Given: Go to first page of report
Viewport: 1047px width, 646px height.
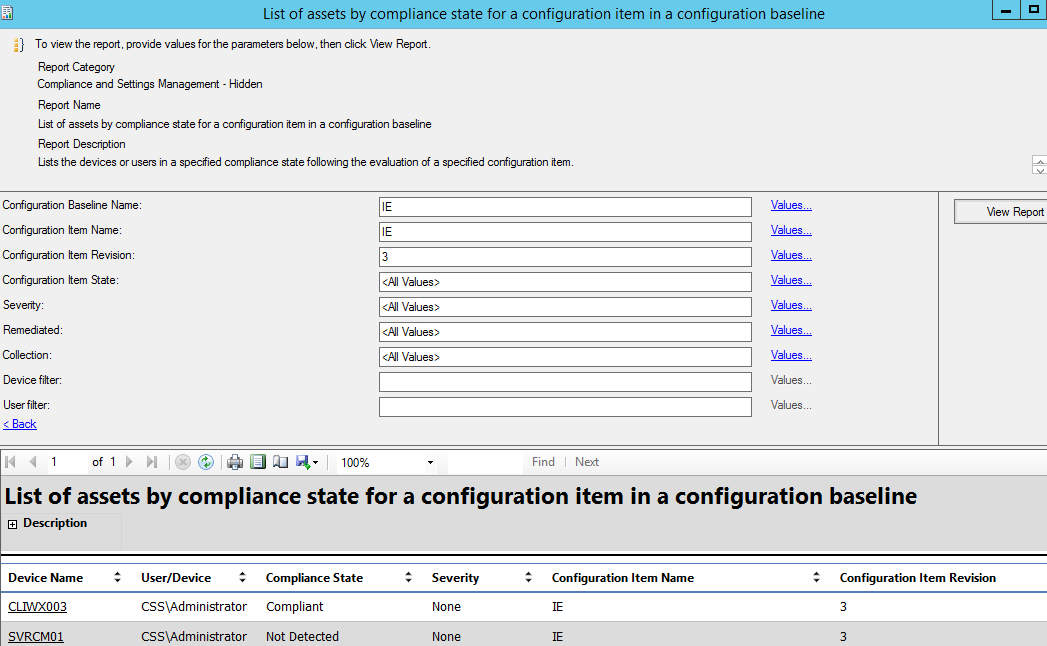Looking at the screenshot, I should (11, 462).
